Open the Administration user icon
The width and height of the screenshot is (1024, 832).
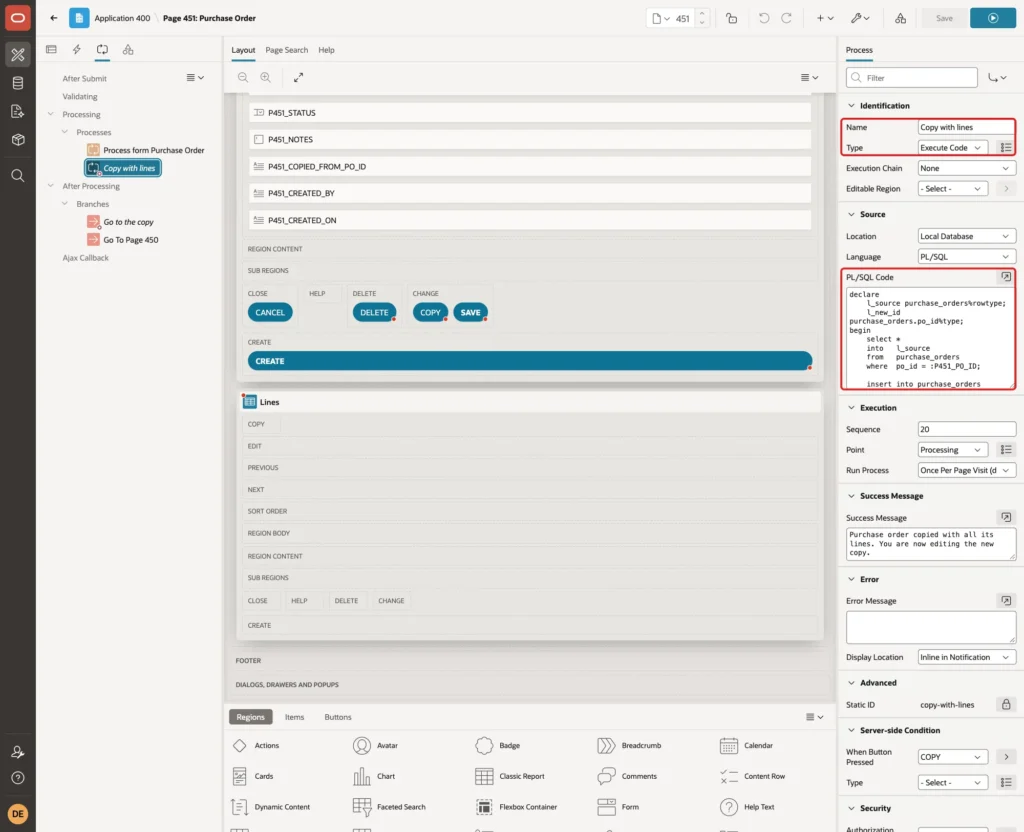[18, 752]
